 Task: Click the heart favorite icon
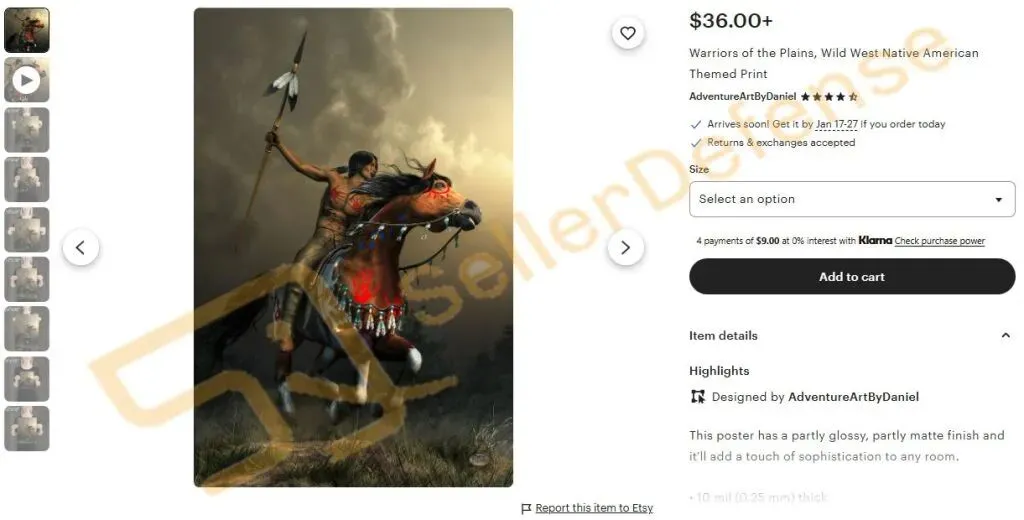point(628,33)
